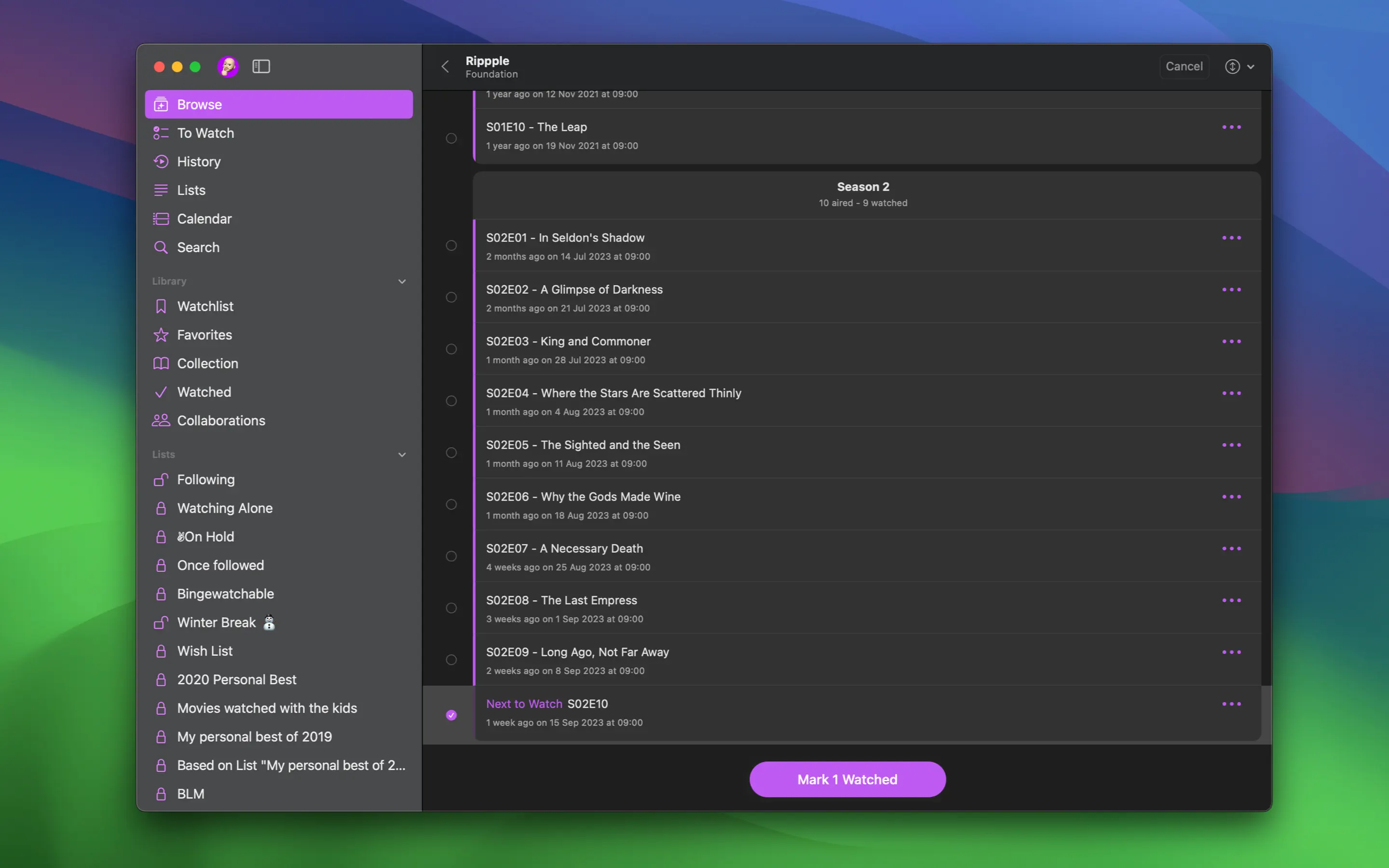Open the user avatar profile
1389x868 pixels.
(228, 67)
